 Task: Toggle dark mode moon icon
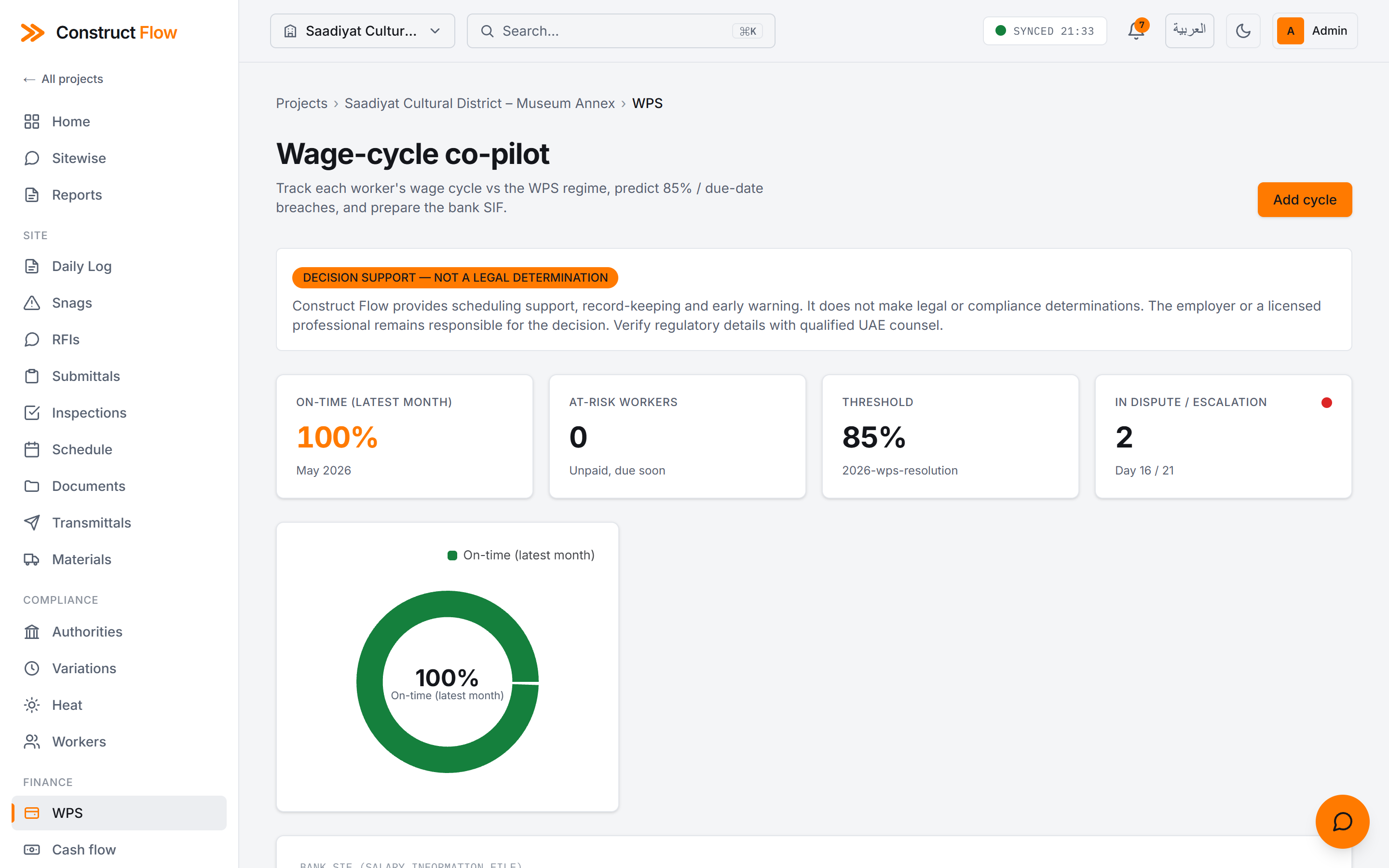[1243, 31]
